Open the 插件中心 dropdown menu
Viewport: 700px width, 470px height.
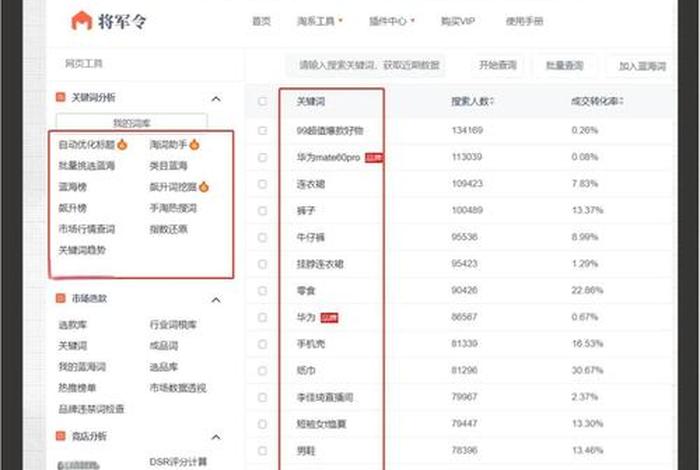(392, 21)
